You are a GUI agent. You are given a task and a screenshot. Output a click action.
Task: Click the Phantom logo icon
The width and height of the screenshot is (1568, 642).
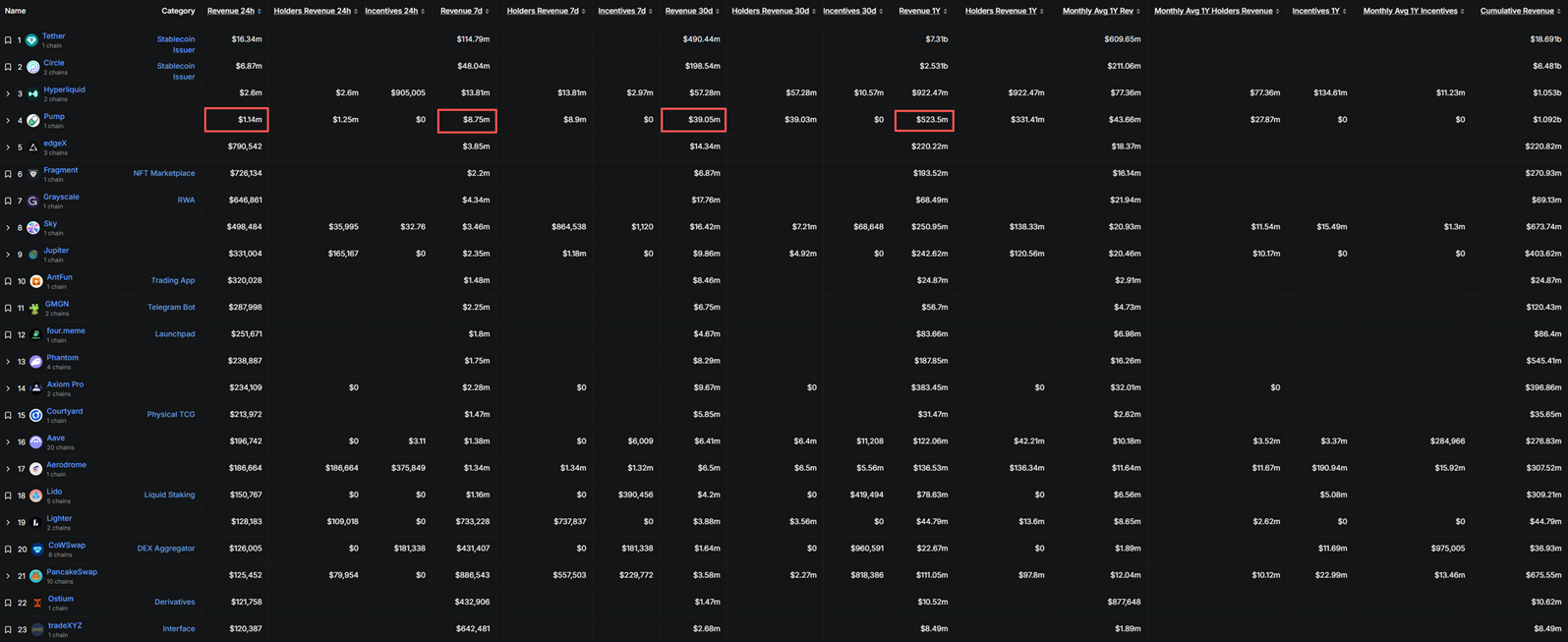click(x=36, y=362)
